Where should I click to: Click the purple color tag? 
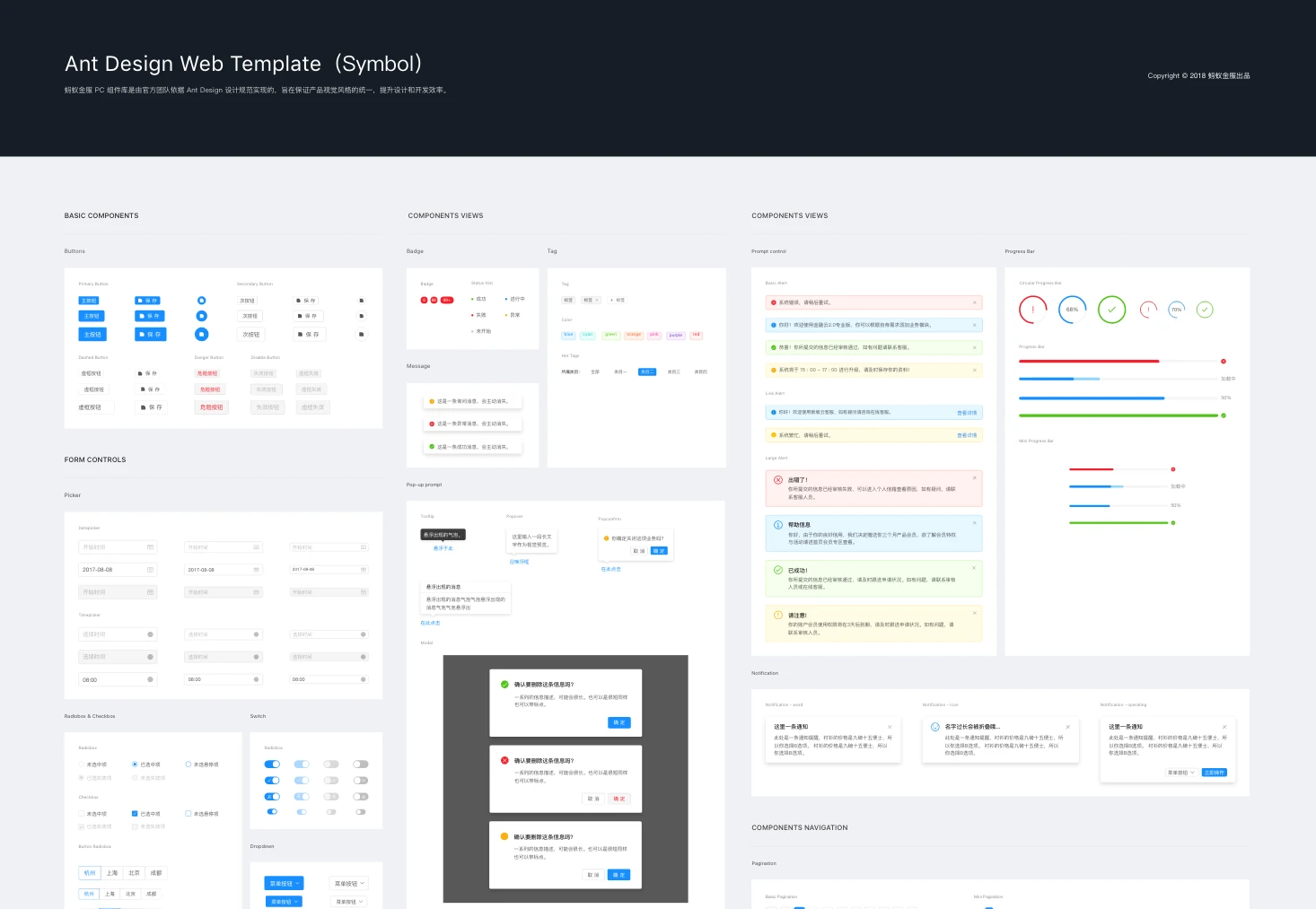(x=676, y=335)
